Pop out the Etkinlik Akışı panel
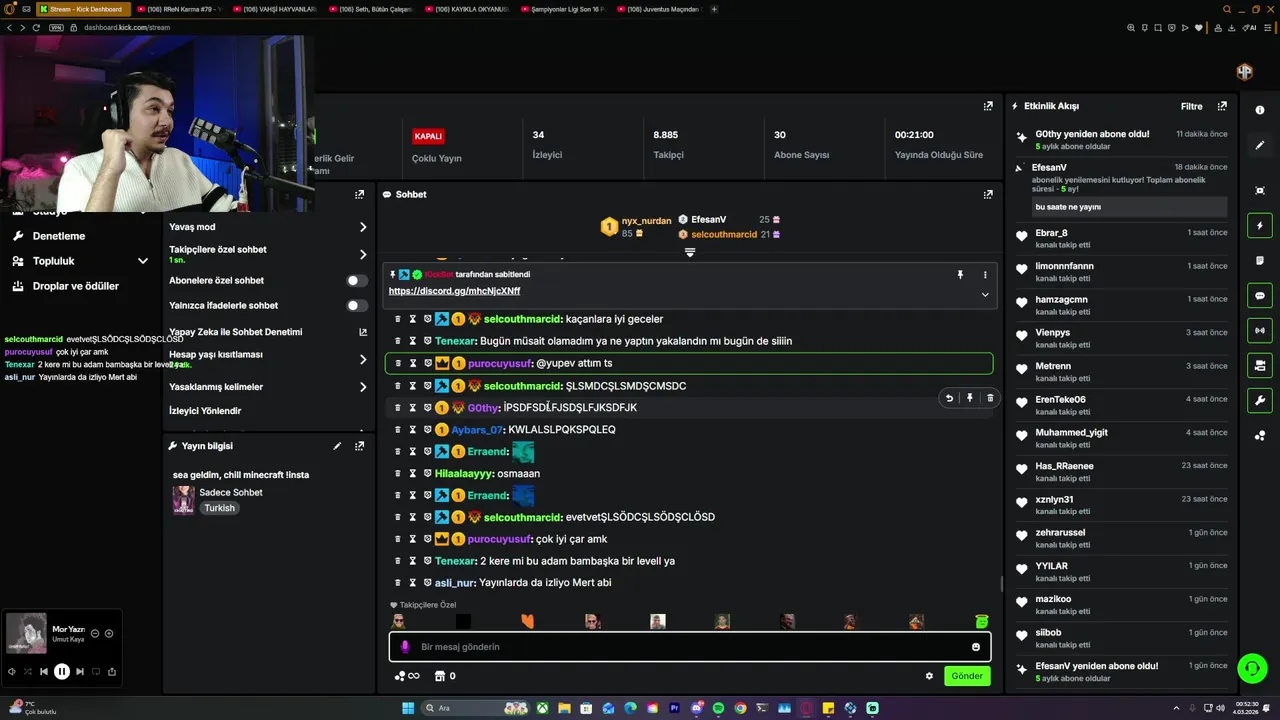Screen dimensions: 1280x720 point(1222,106)
